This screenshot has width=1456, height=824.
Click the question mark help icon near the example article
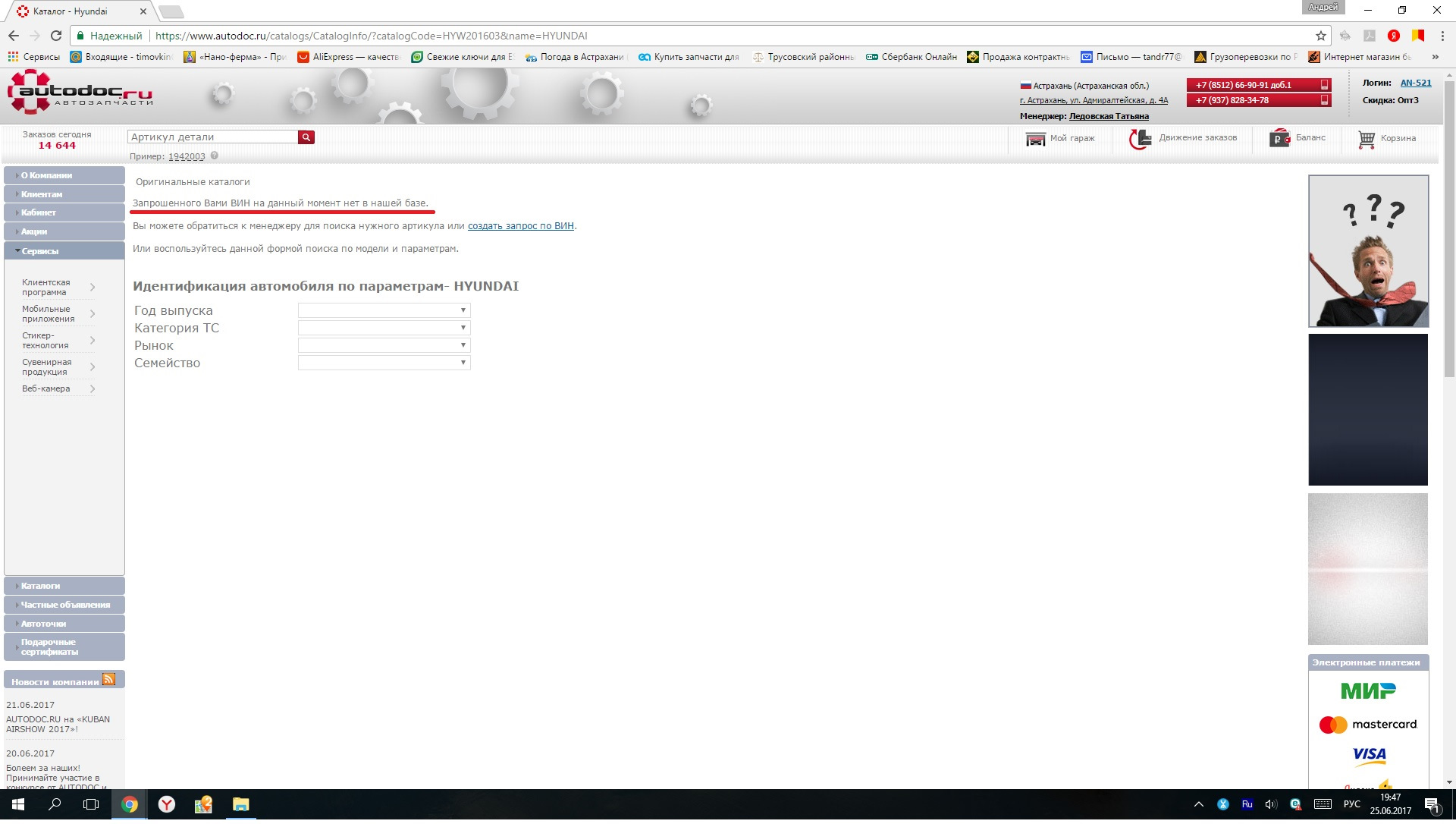tap(215, 156)
